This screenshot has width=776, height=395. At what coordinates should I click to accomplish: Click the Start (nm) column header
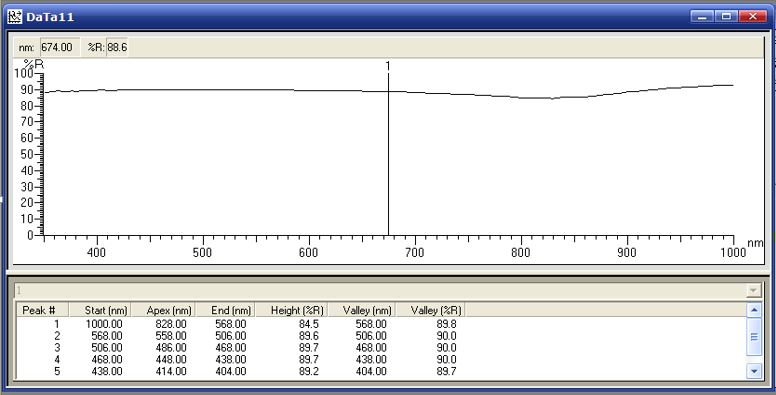pos(100,310)
